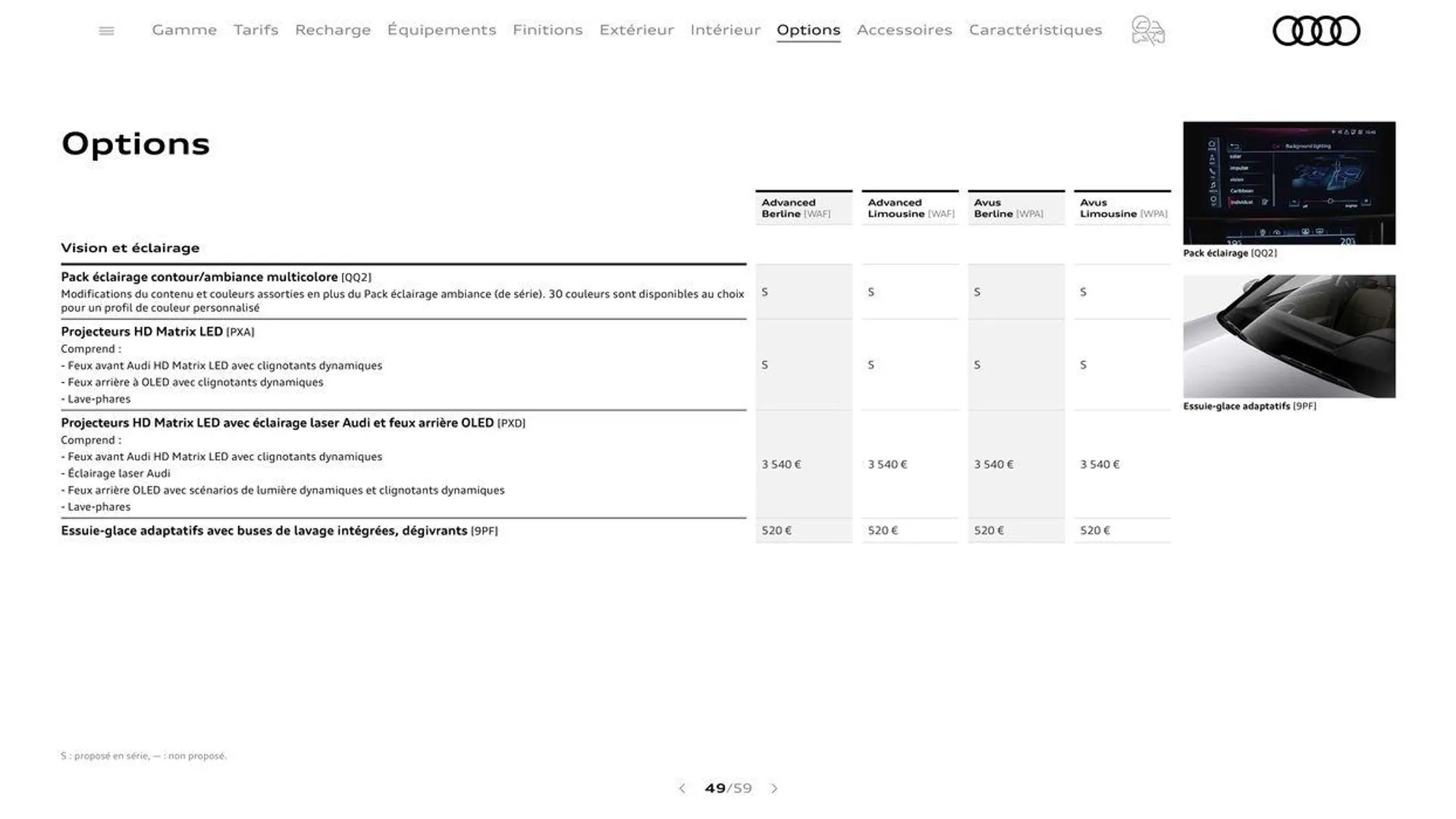Click the Pack éclairage (QQ2) caption

tap(1230, 253)
